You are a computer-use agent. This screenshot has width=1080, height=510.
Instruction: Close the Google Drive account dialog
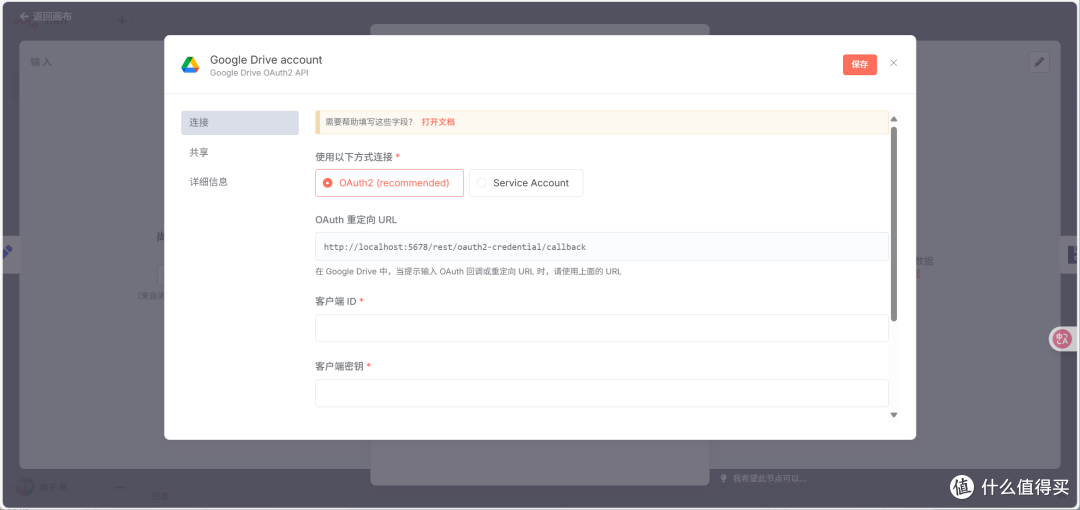[893, 63]
